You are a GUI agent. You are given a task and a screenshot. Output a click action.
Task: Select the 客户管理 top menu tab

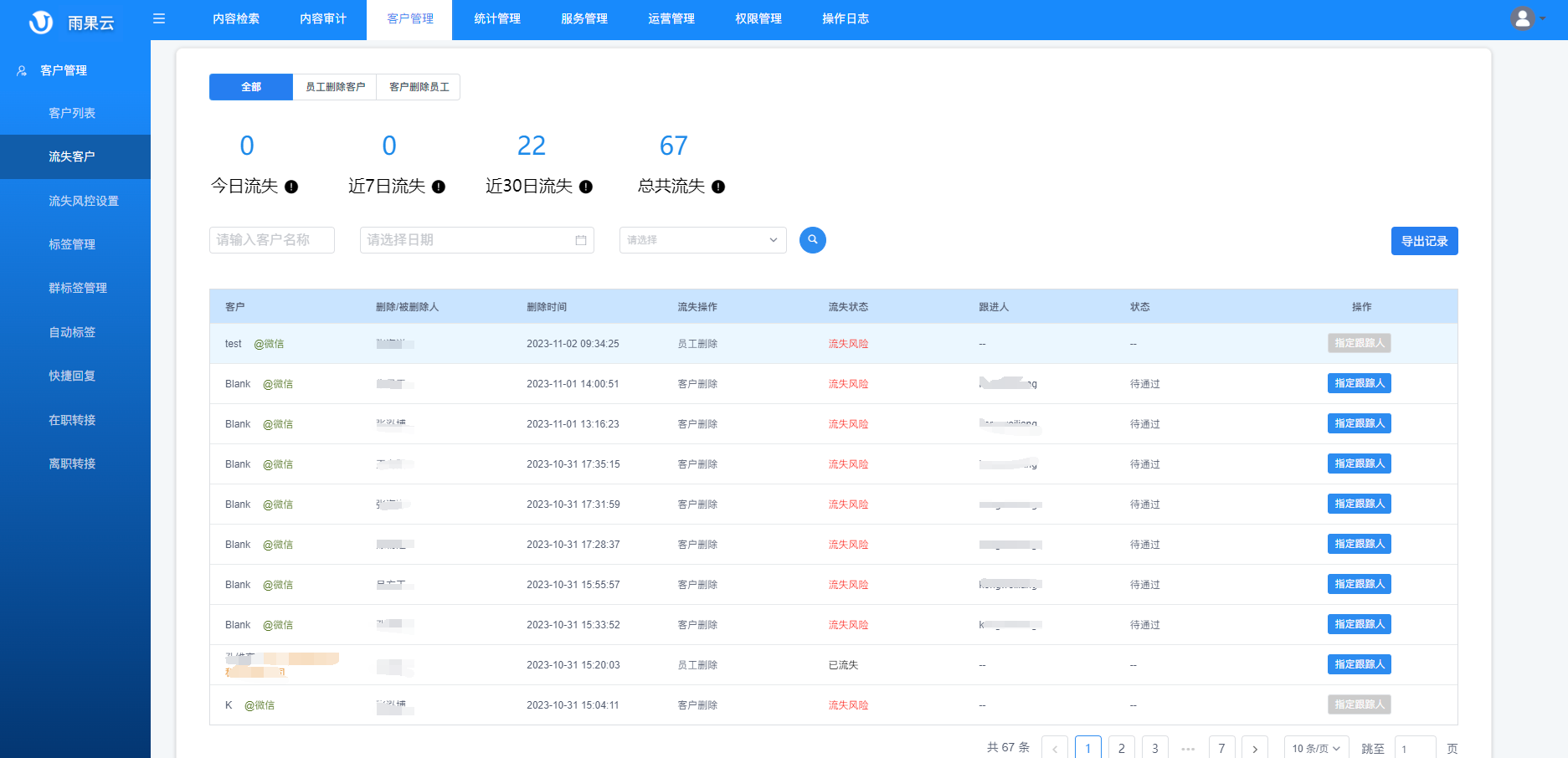(410, 18)
